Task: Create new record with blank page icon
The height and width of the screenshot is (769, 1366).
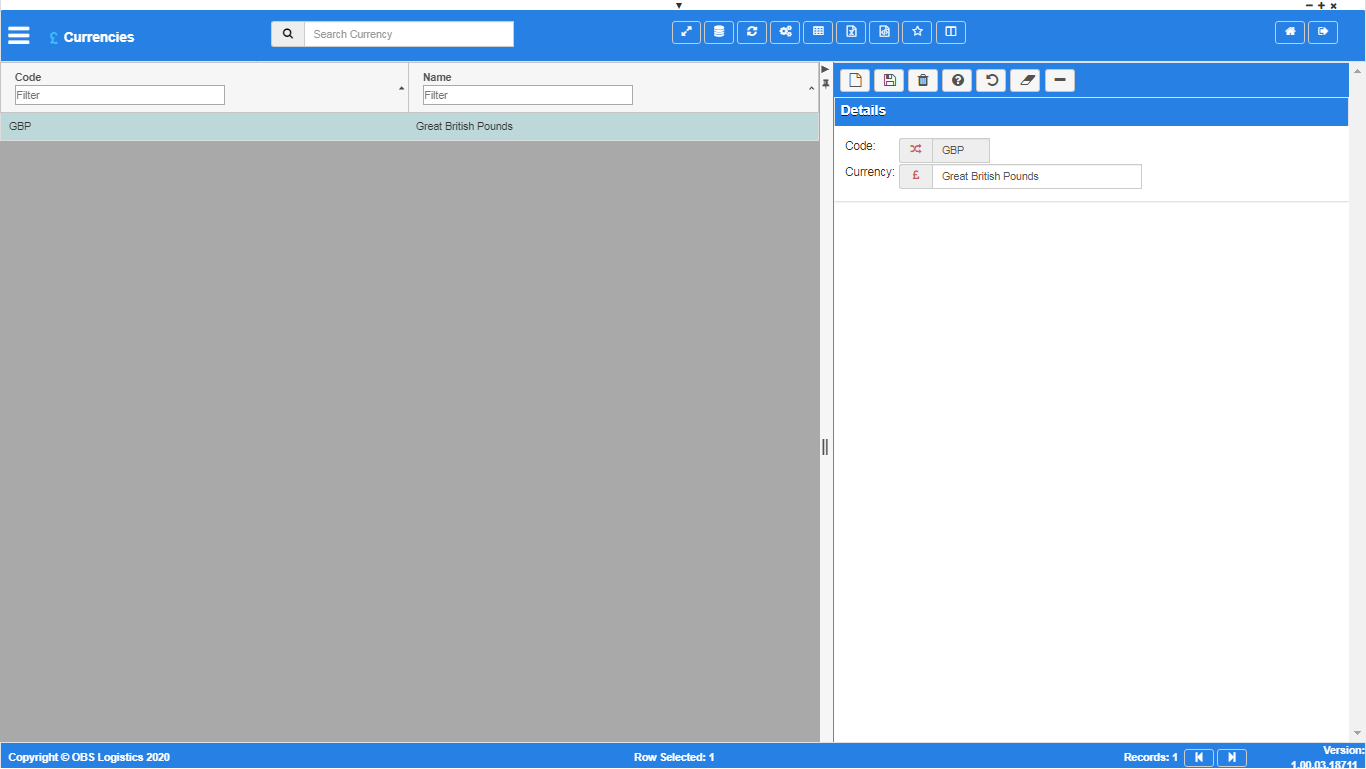Action: 855,80
